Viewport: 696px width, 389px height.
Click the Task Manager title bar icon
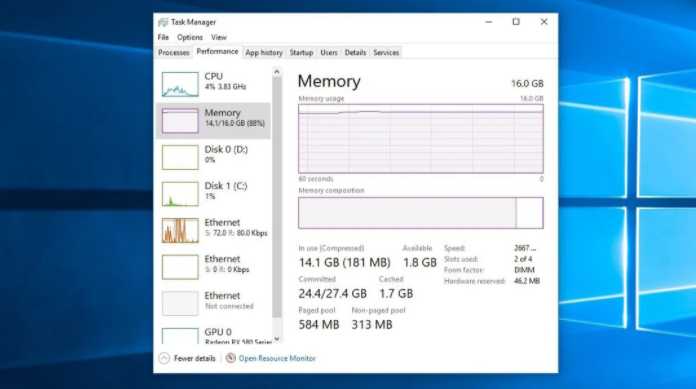click(163, 22)
